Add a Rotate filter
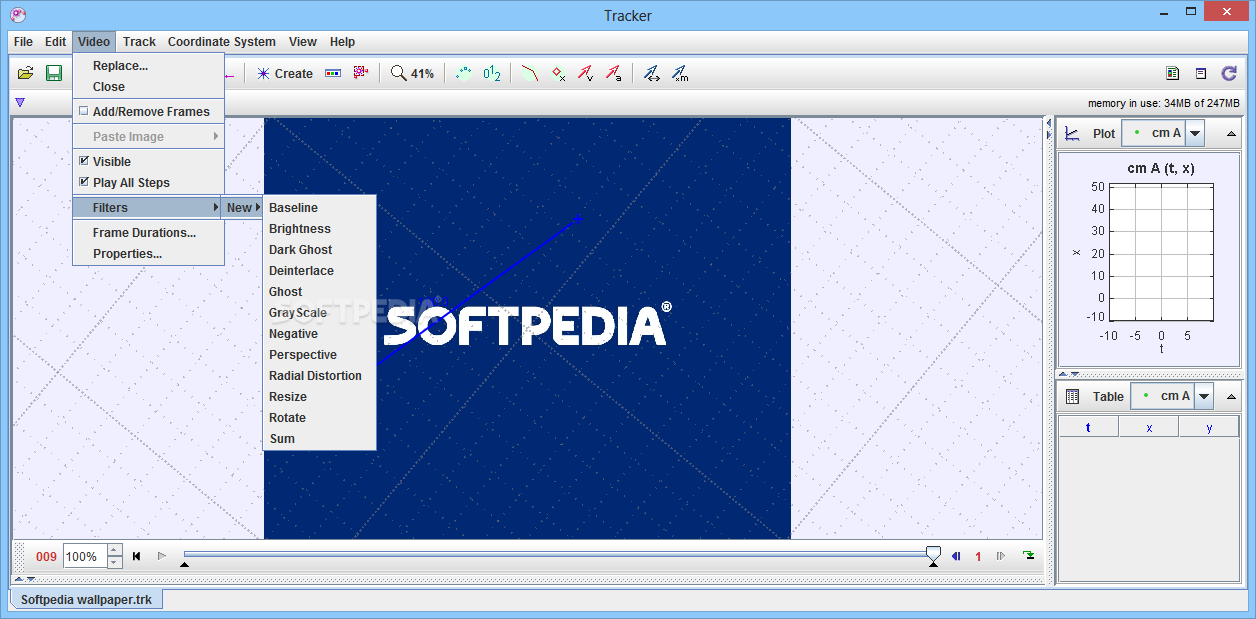Screen dimensions: 1256x619 tap(319, 417)
